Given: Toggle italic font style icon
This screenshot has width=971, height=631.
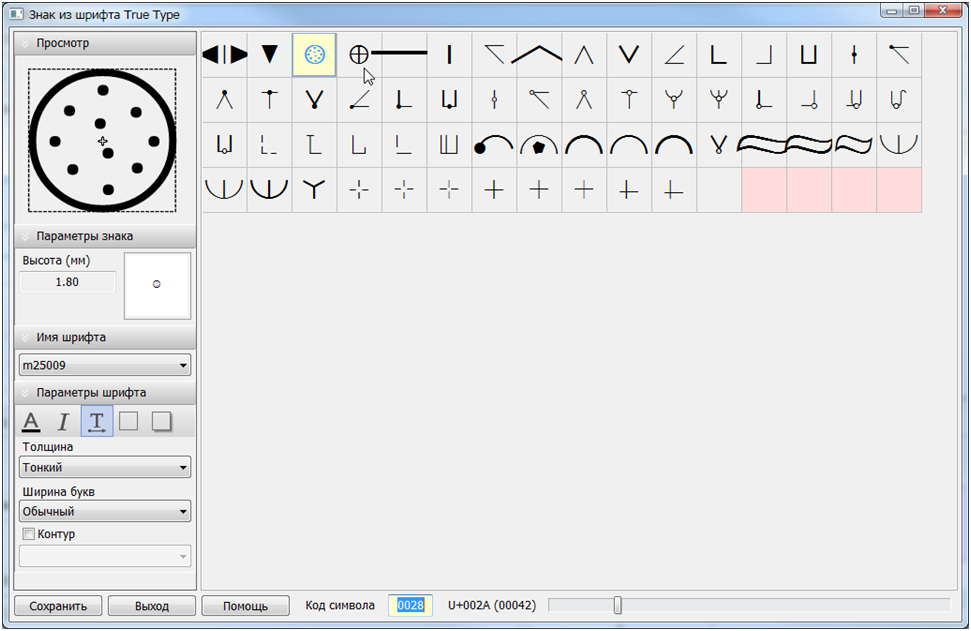Looking at the screenshot, I should point(64,421).
